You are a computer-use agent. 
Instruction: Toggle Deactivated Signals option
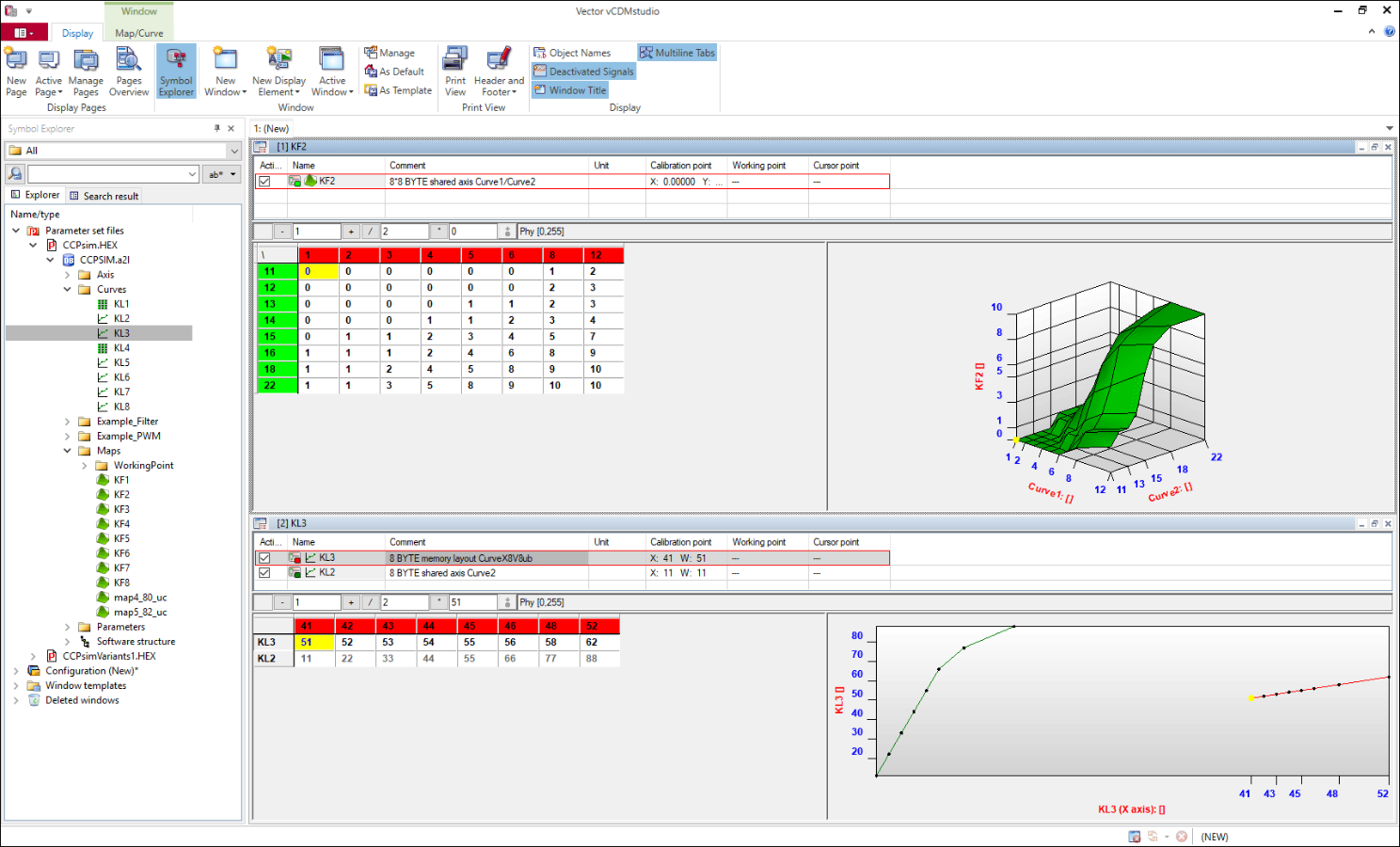pyautogui.click(x=584, y=72)
